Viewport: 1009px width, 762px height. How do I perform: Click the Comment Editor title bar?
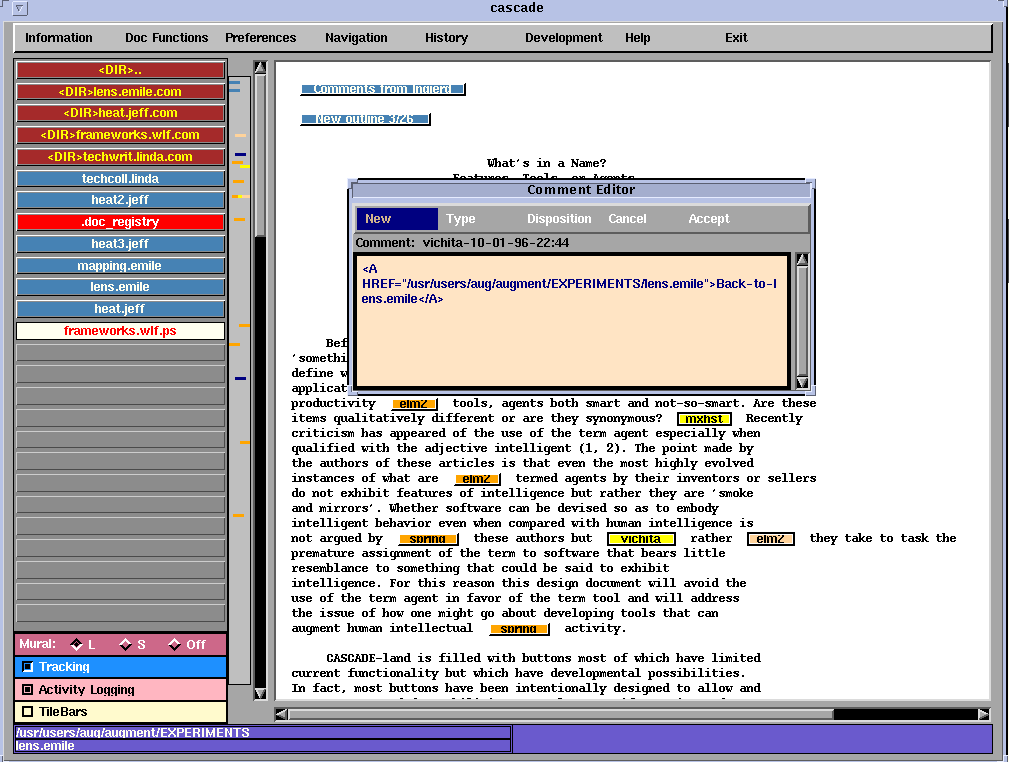[581, 190]
